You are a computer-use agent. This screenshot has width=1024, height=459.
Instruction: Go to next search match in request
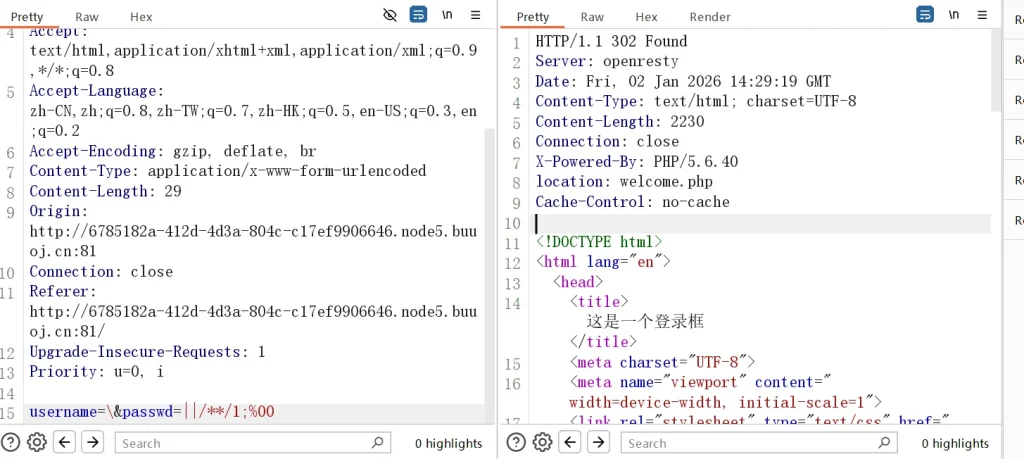tap(92, 442)
